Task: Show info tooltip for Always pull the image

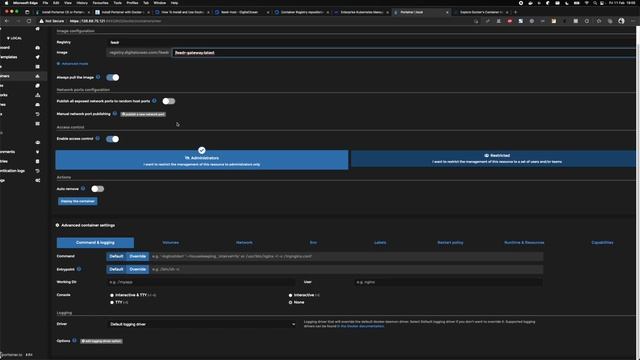Action: pos(98,77)
